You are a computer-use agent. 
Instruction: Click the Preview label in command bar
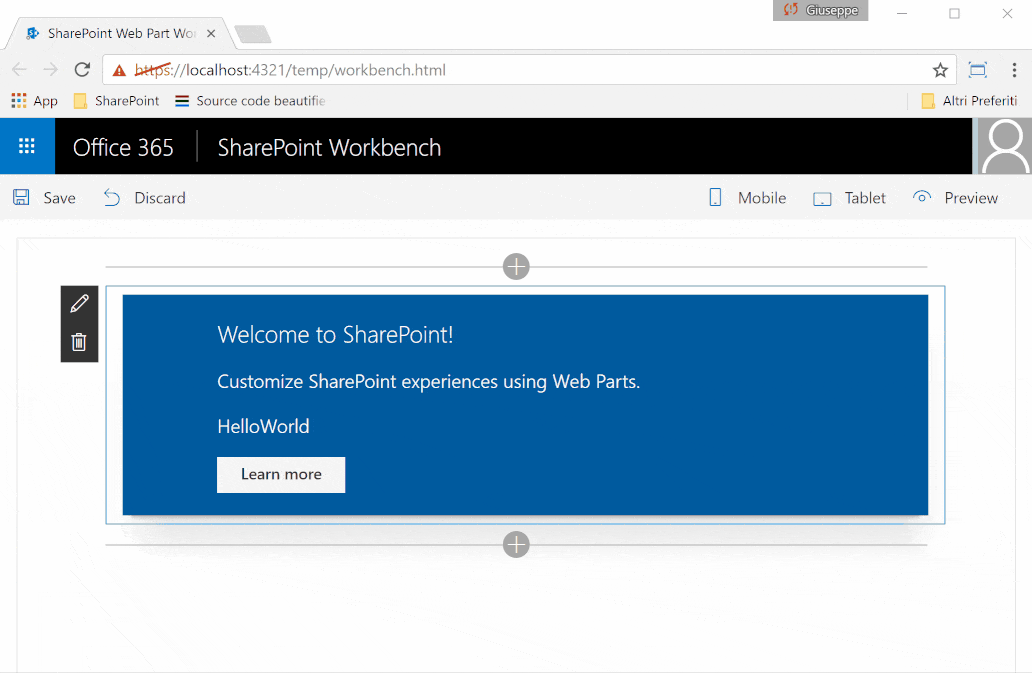tap(971, 198)
